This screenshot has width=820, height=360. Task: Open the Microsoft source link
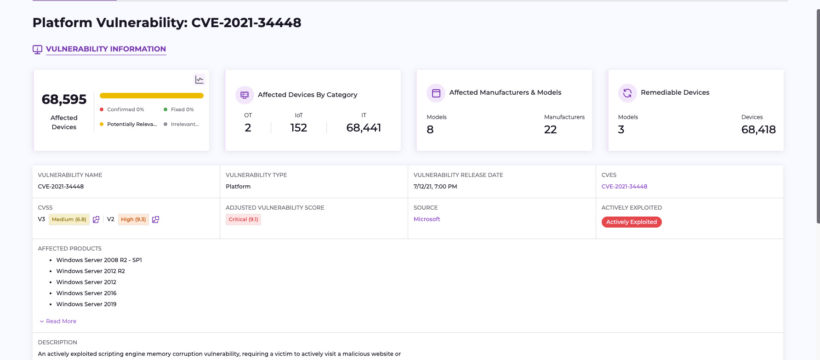pos(427,219)
